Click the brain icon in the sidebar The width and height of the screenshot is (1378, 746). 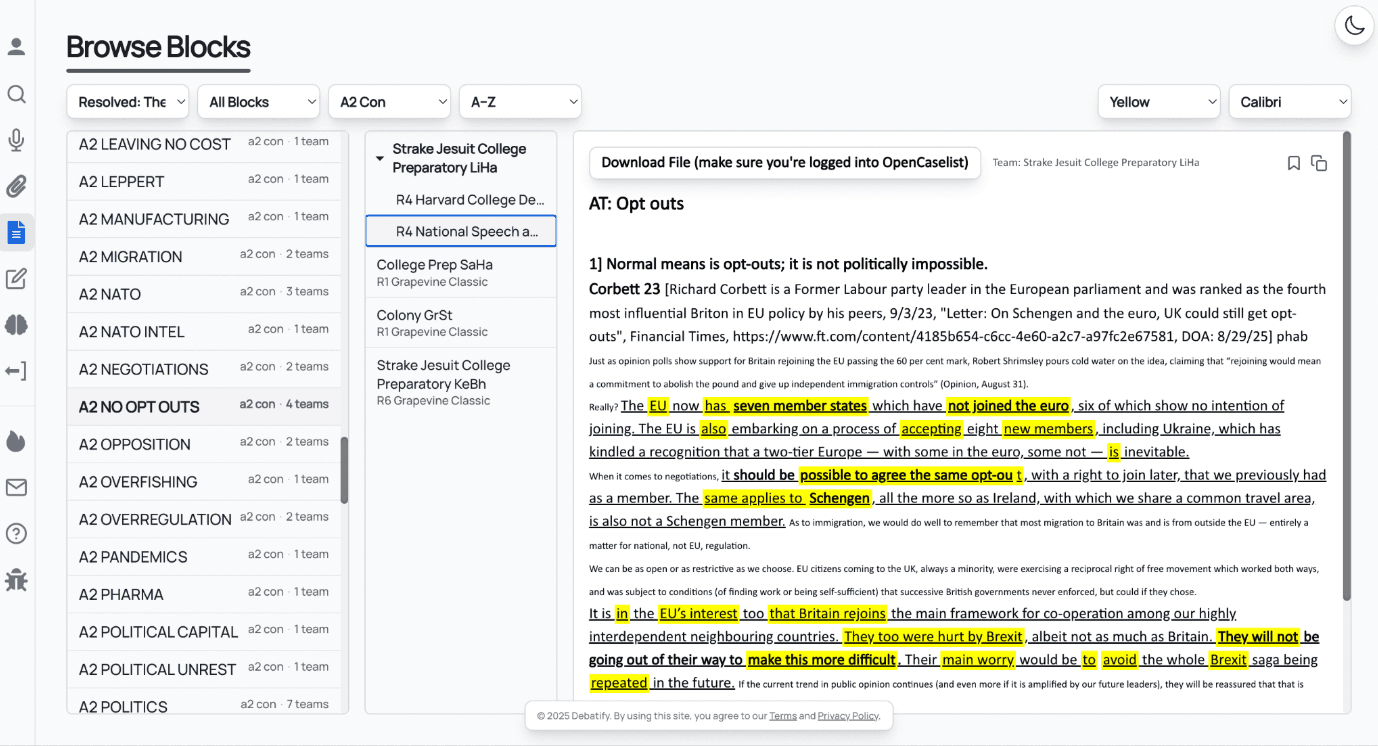coord(16,325)
